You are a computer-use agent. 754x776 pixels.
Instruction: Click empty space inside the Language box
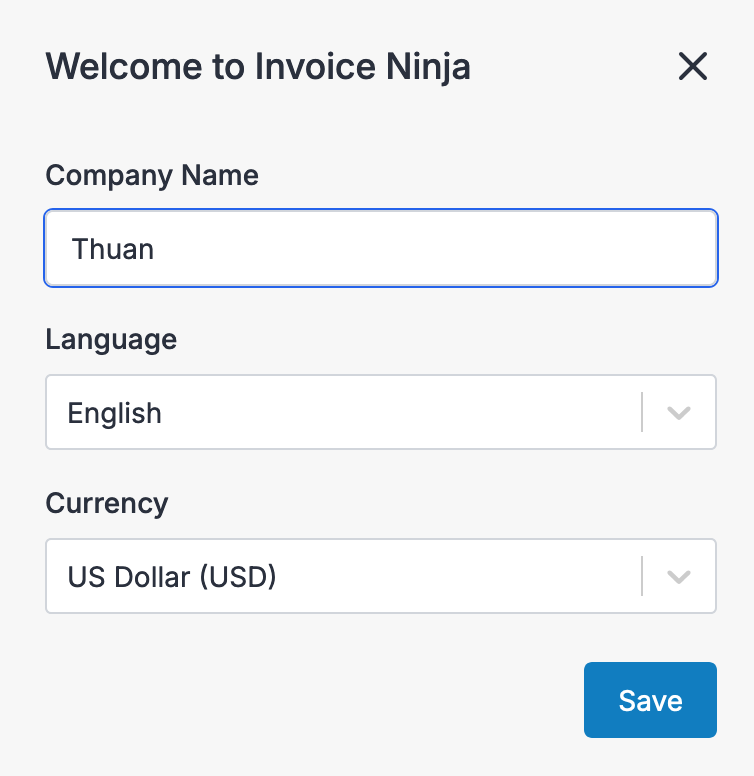tap(420, 413)
